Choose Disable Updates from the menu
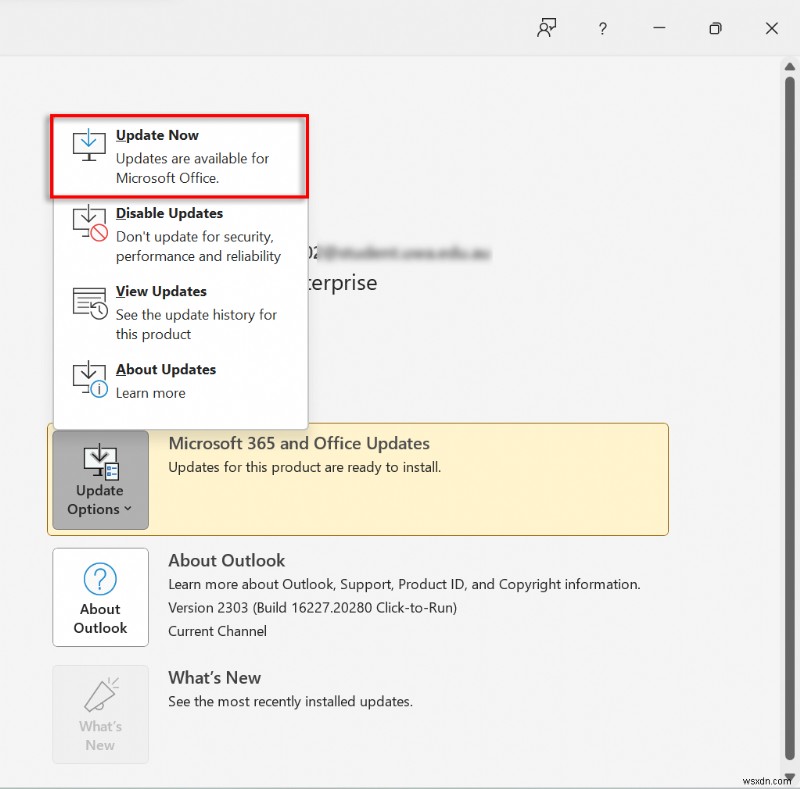Image resolution: width=800 pixels, height=789 pixels. [x=180, y=235]
